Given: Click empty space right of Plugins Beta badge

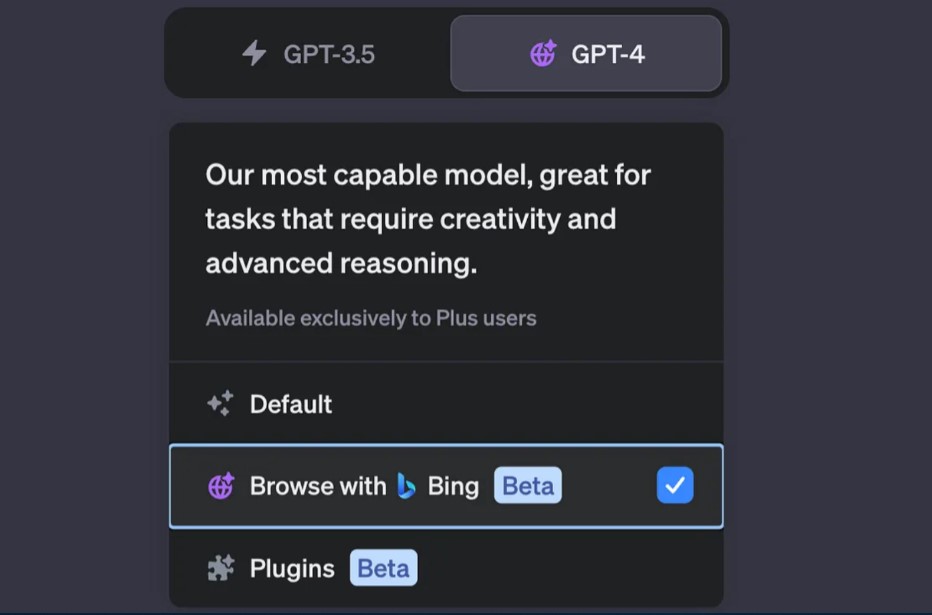Looking at the screenshot, I should coord(570,569).
